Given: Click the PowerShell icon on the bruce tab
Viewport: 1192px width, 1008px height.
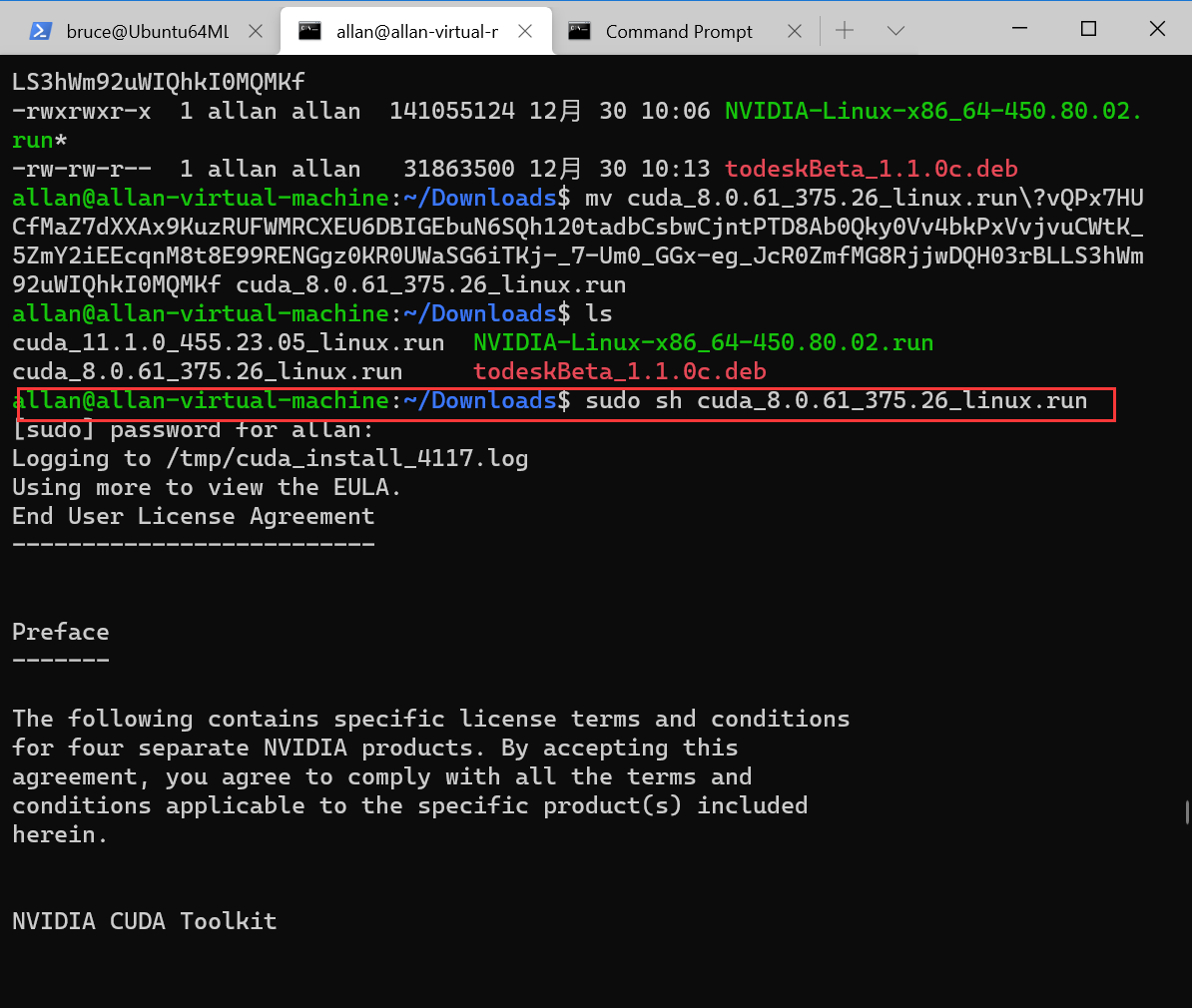Looking at the screenshot, I should click(x=40, y=31).
